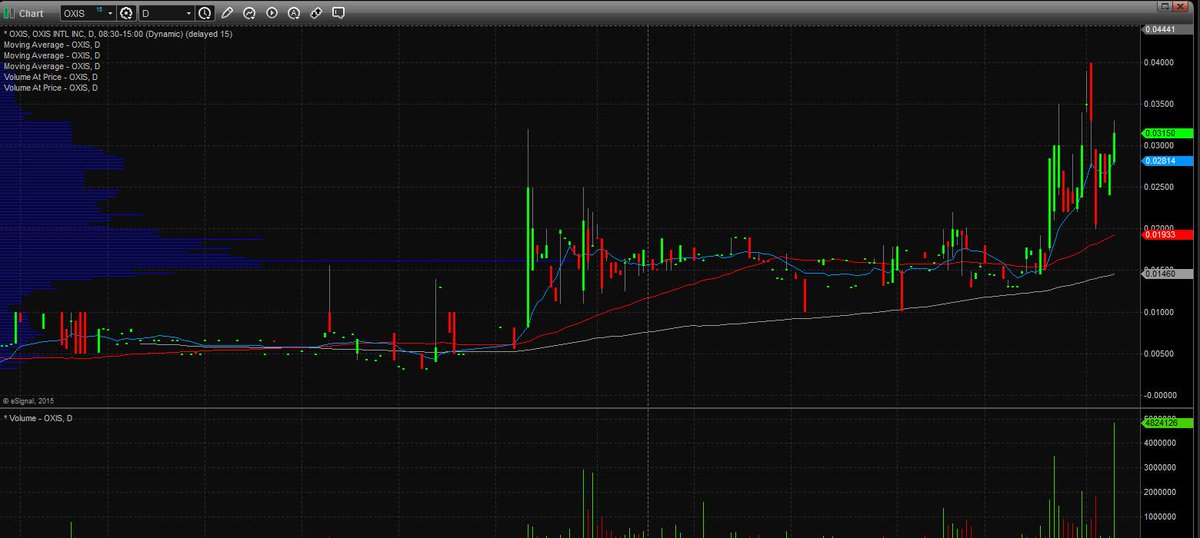Click the comment annotation icon
The height and width of the screenshot is (538, 1200).
338,14
